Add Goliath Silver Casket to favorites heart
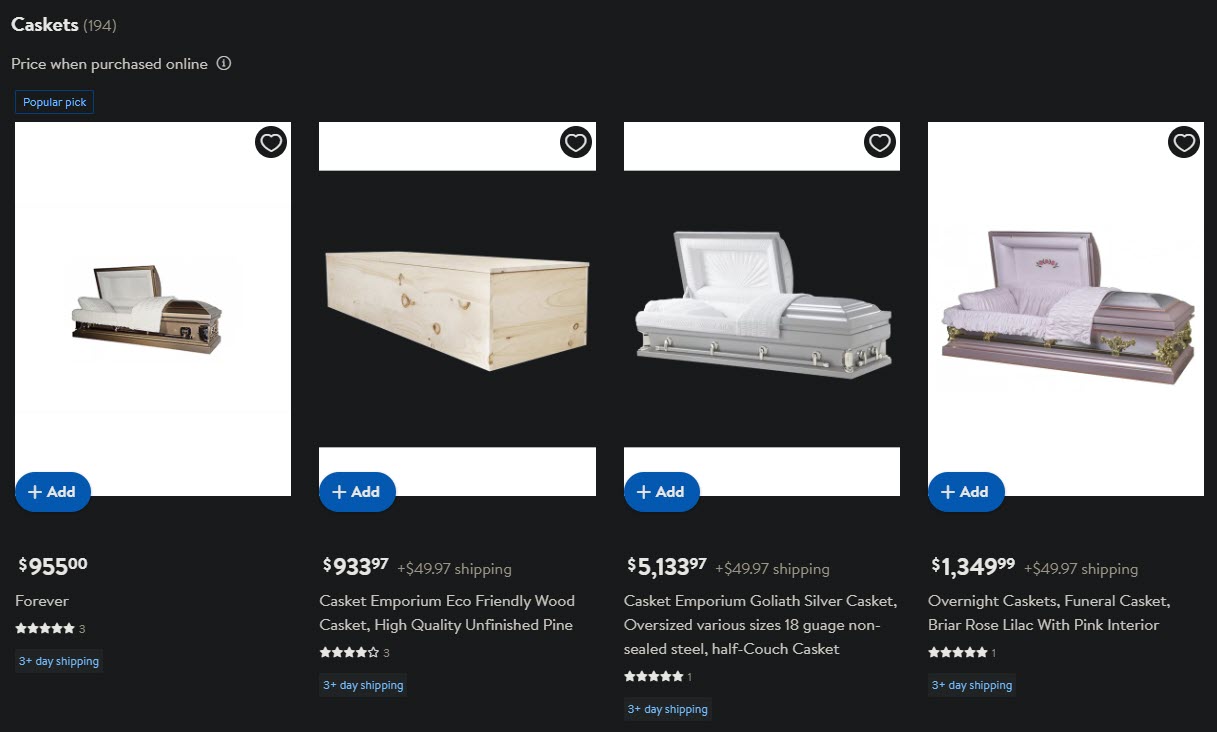 point(880,143)
